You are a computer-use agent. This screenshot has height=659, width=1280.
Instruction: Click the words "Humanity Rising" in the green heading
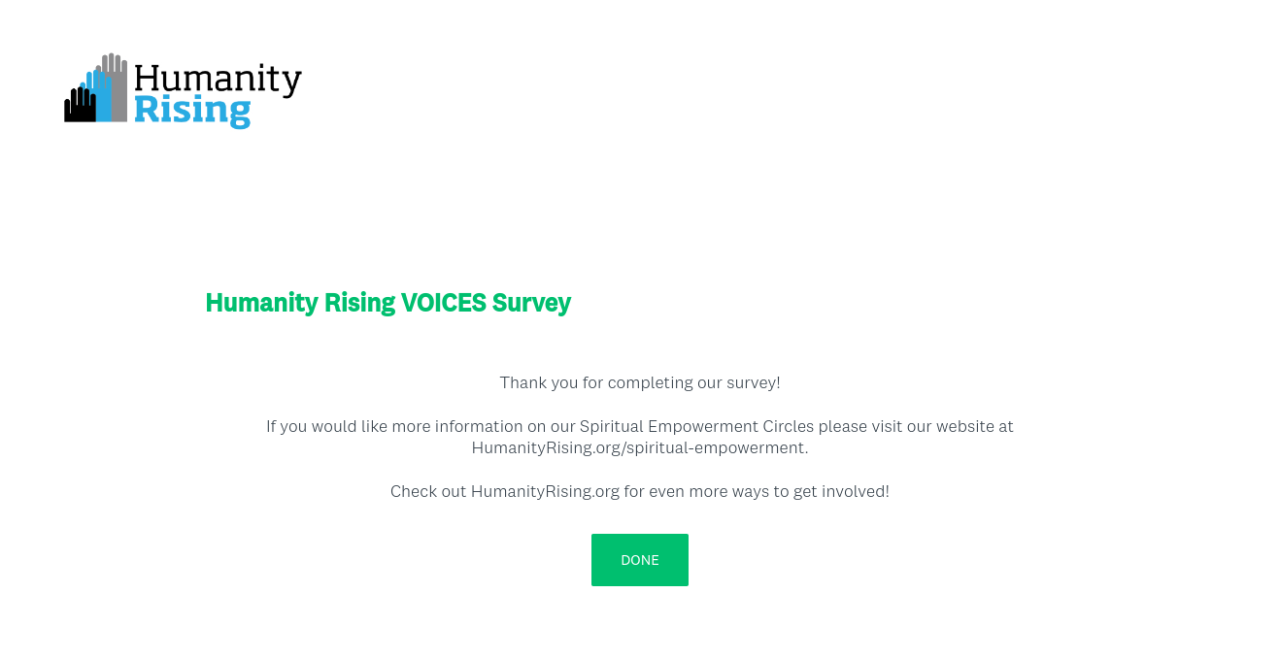tap(300, 302)
